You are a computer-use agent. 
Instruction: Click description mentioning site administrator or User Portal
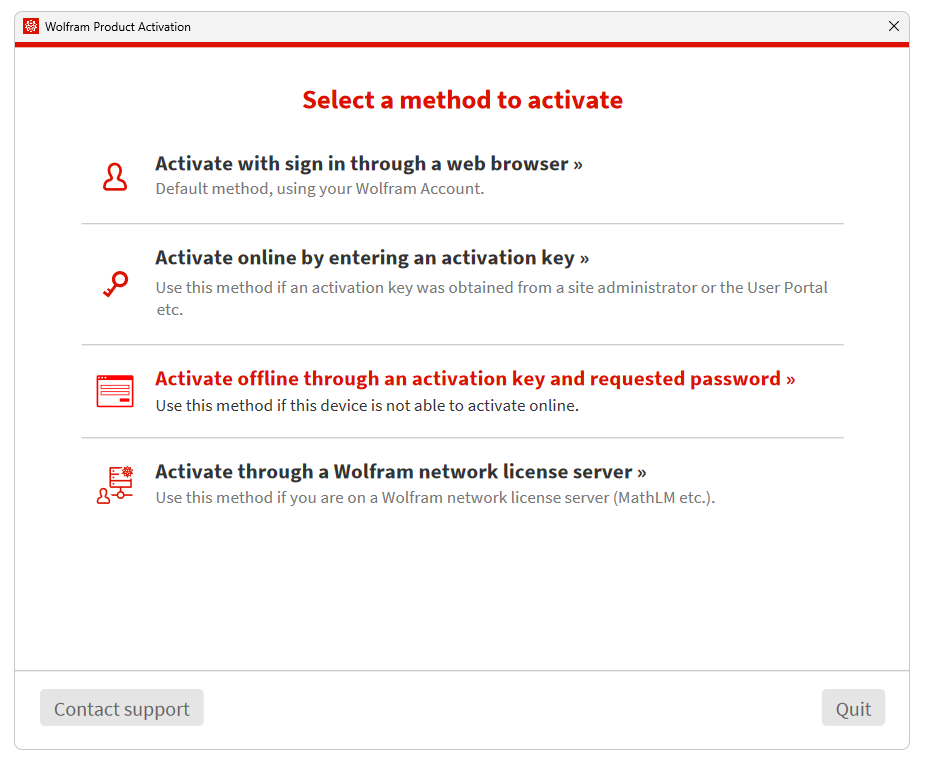pos(491,298)
